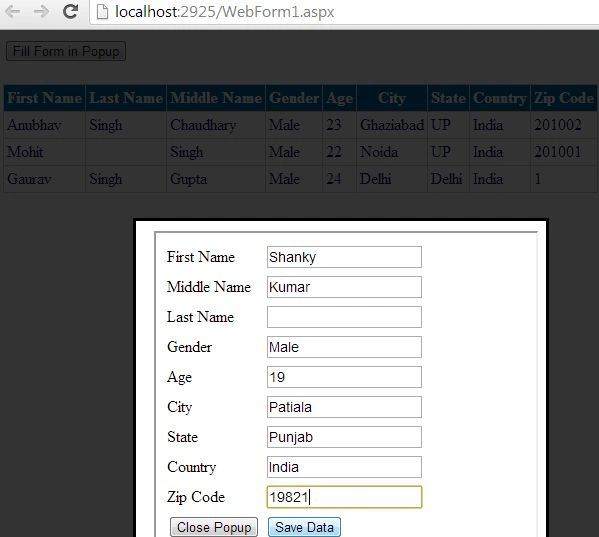
Task: Click the Delhi city cell in Gaurav row
Action: click(392, 179)
